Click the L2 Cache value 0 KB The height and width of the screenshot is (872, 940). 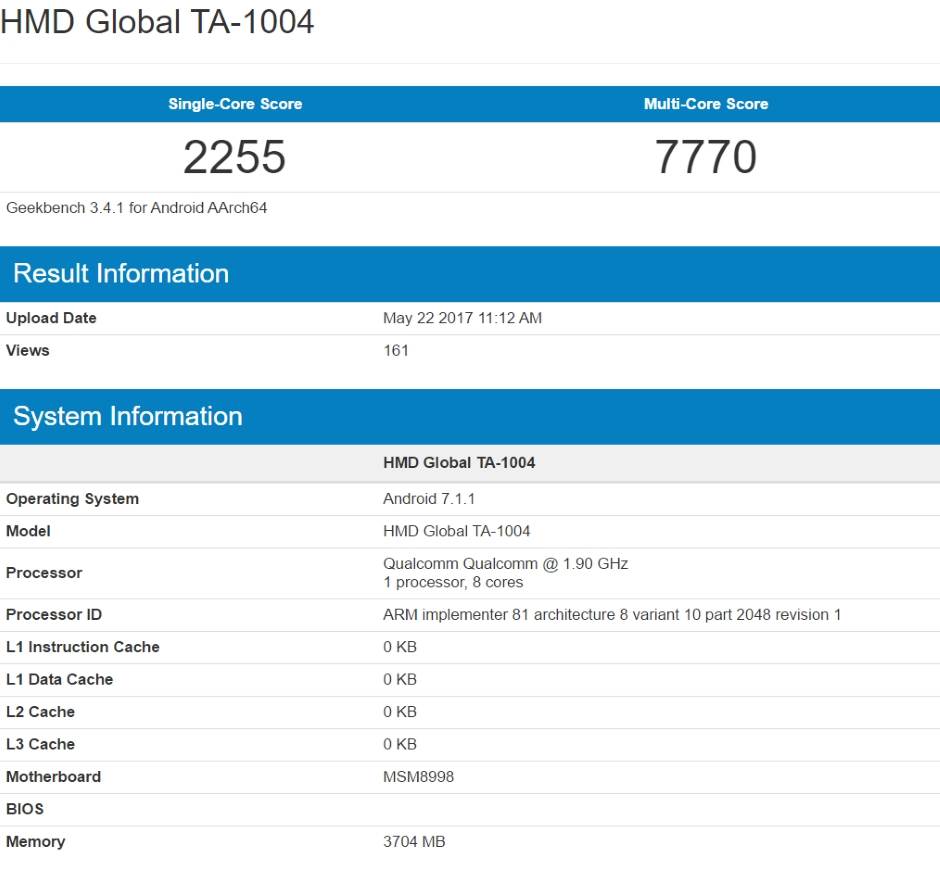[400, 711]
